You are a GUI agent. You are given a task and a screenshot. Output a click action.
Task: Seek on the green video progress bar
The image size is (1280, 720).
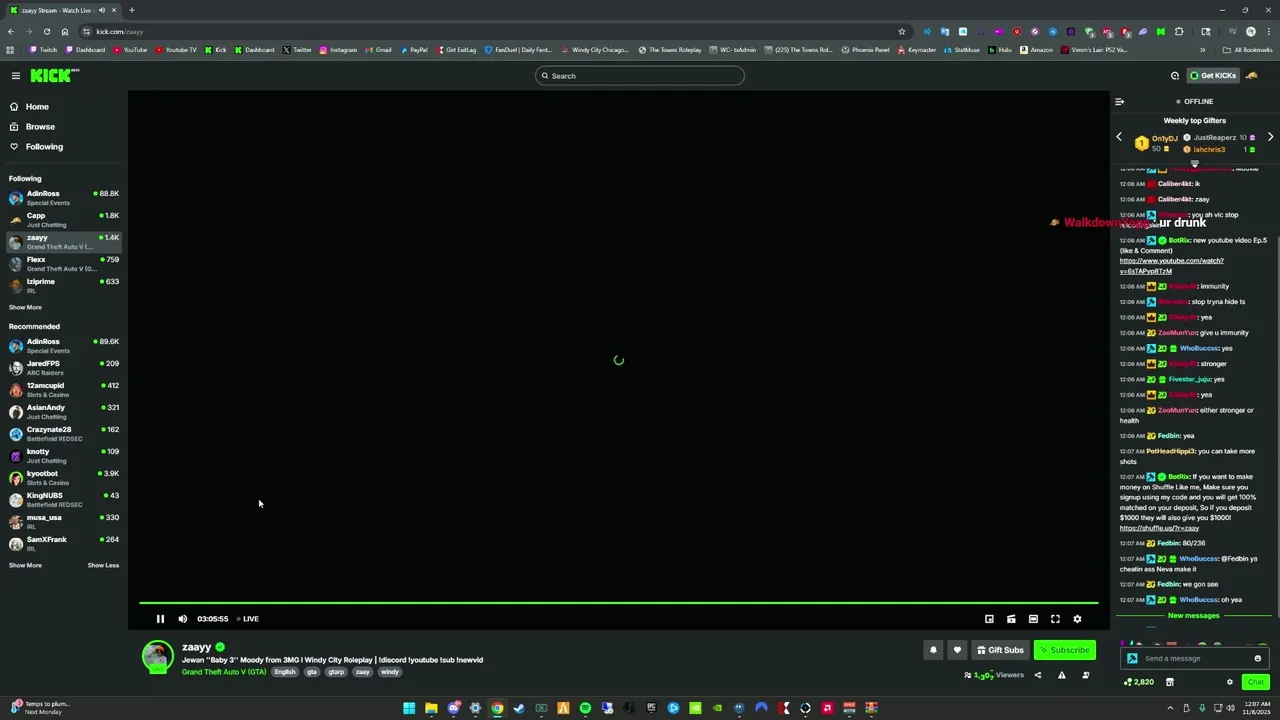click(618, 603)
